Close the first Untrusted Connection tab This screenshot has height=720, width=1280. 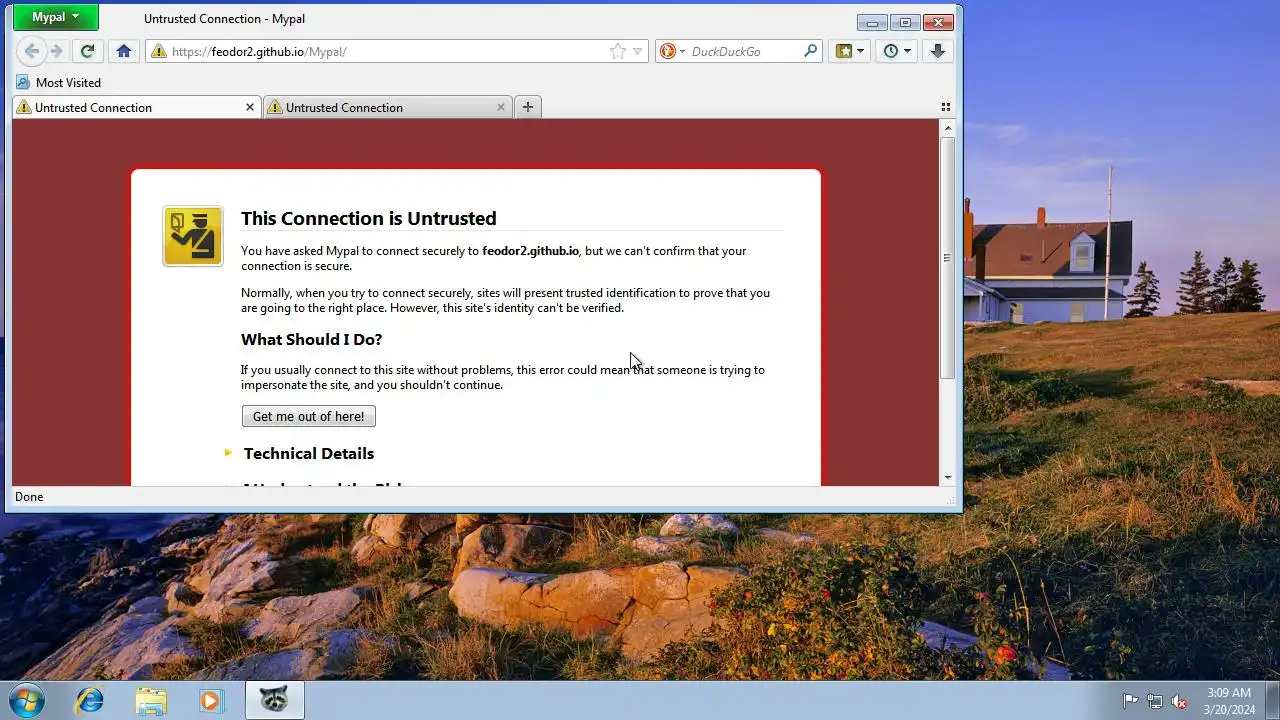(x=250, y=107)
